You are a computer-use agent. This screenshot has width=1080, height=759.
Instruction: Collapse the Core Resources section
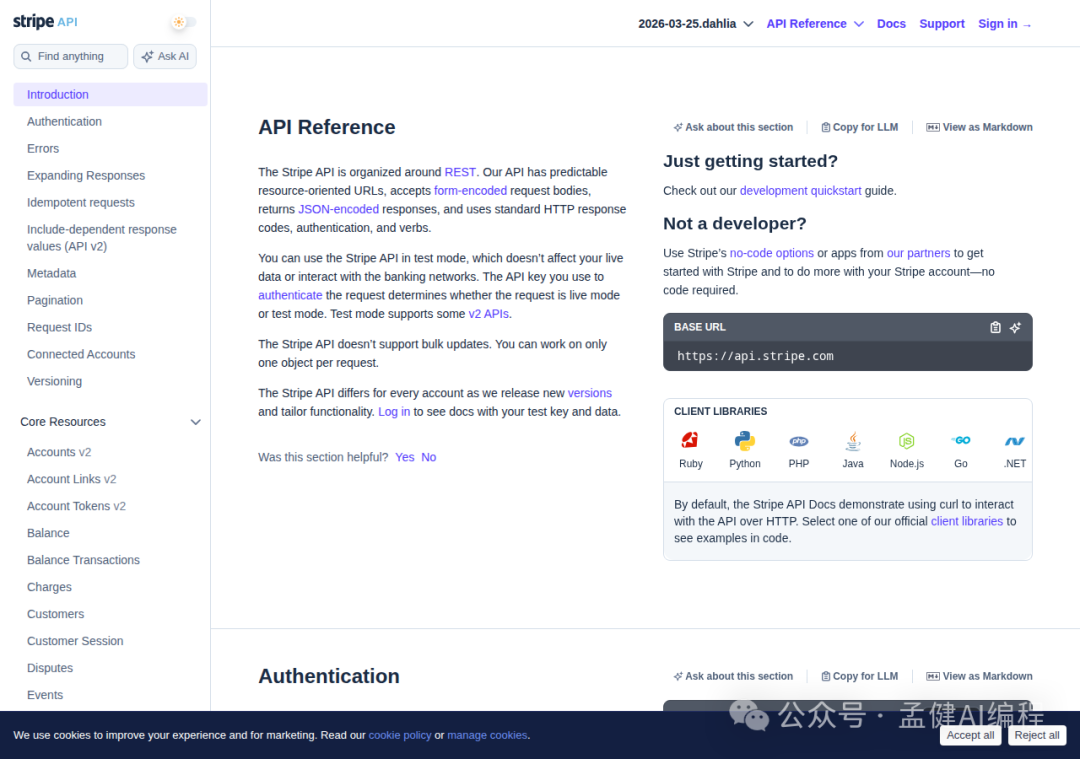[196, 422]
